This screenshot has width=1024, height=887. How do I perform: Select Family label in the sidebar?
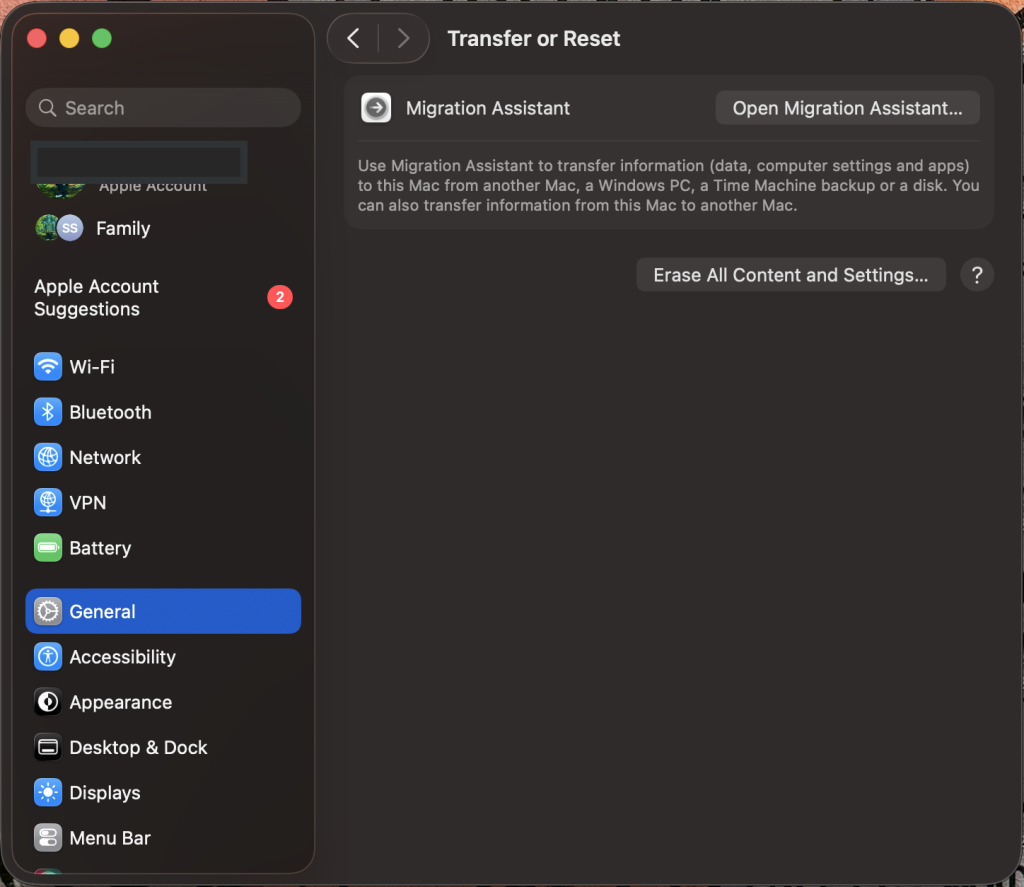point(123,229)
